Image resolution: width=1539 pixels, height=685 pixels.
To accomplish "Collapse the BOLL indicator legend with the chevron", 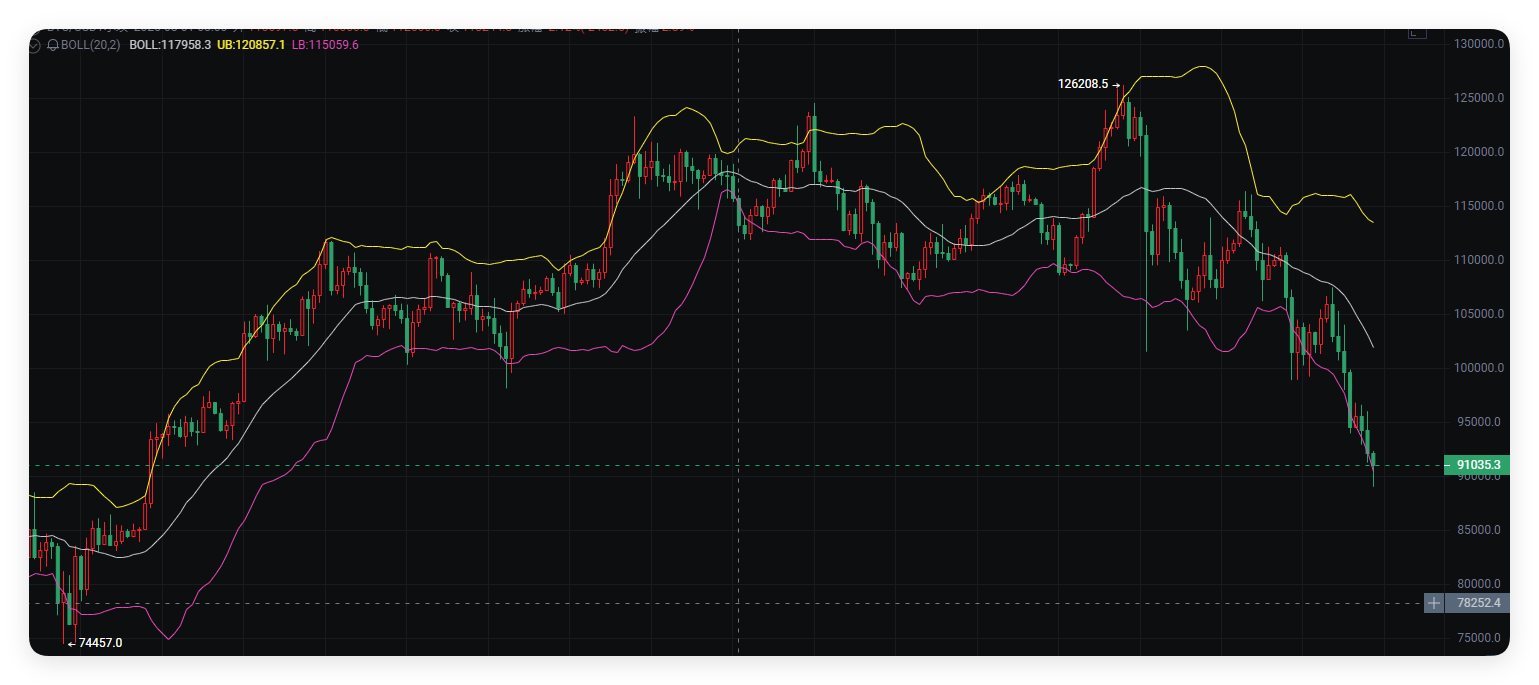I will pos(37,45).
